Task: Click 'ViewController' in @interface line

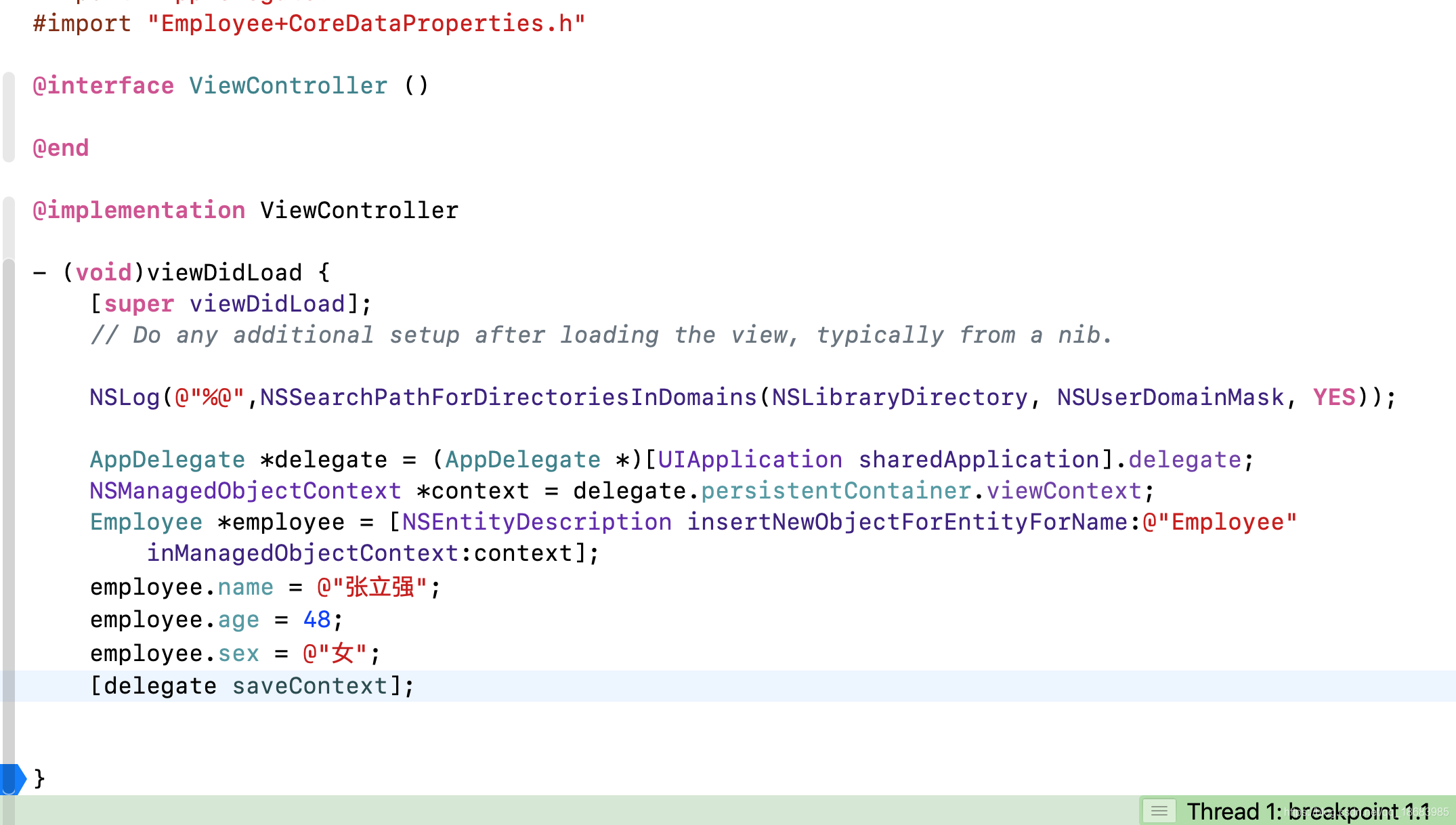Action: 288,86
